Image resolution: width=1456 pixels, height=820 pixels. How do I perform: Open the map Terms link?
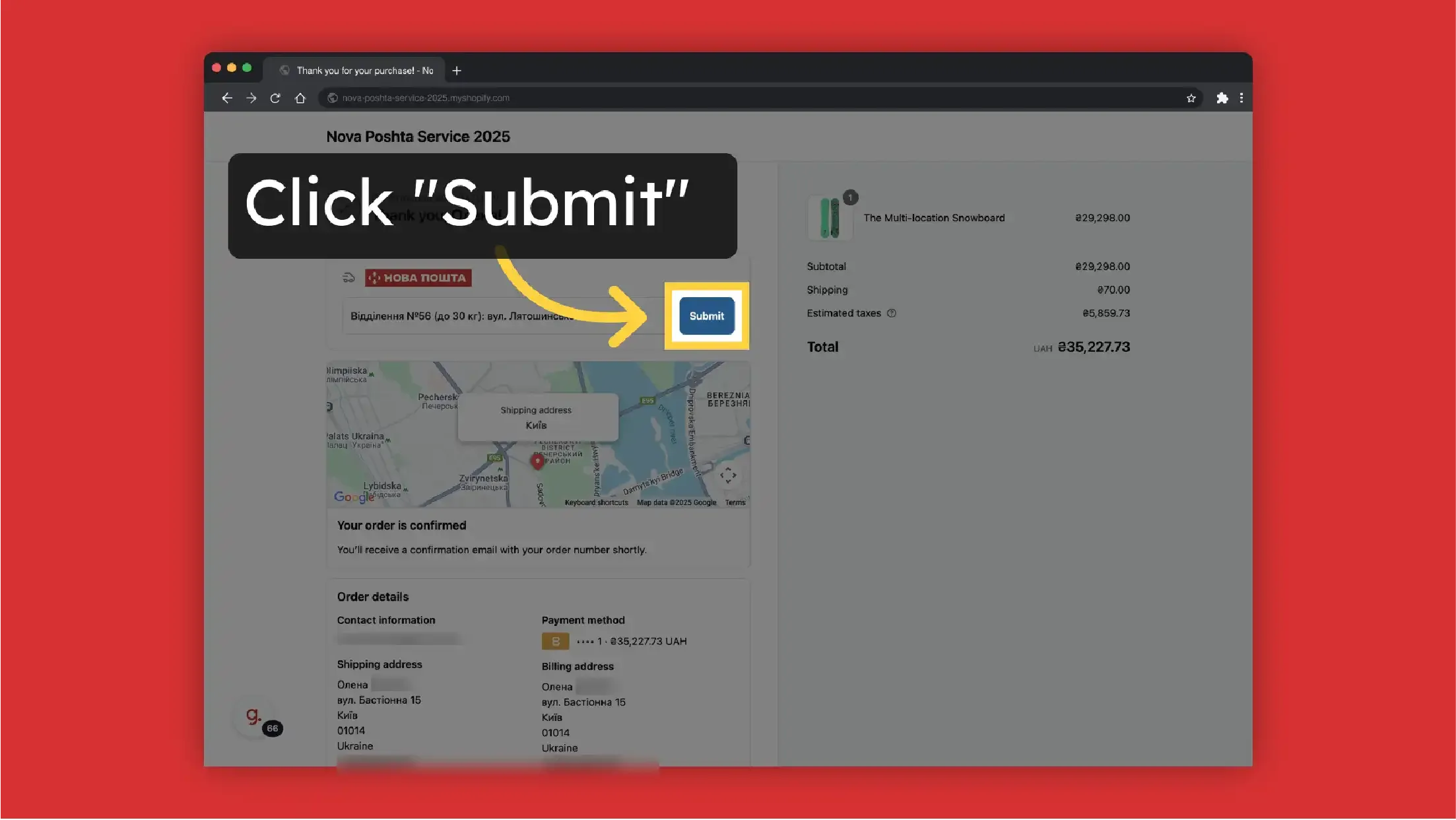pos(735,502)
